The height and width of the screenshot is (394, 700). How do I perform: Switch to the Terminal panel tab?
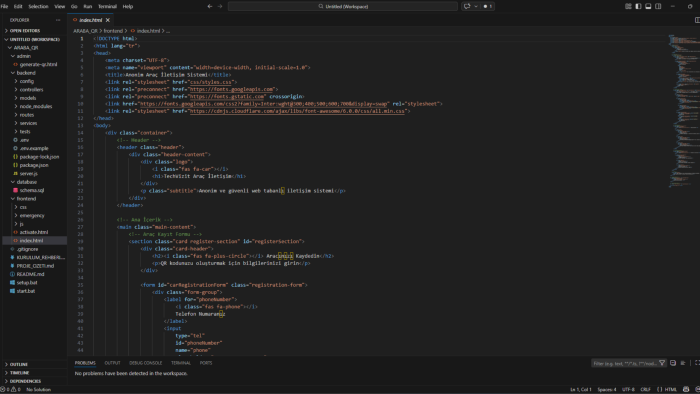181,363
